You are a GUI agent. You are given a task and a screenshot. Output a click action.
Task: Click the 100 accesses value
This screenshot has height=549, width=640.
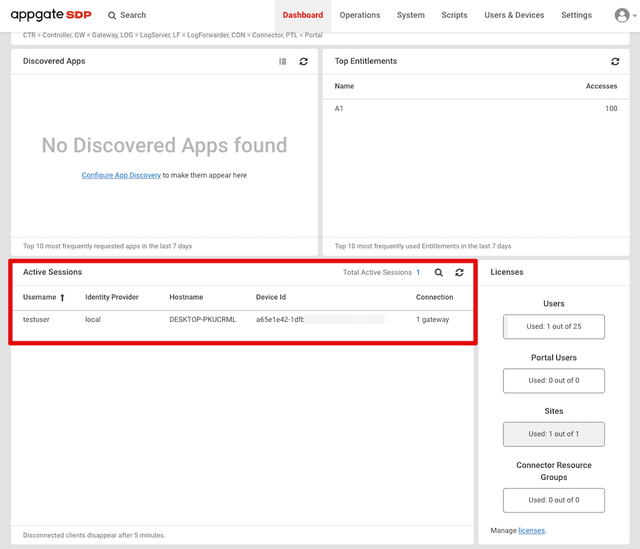611,109
